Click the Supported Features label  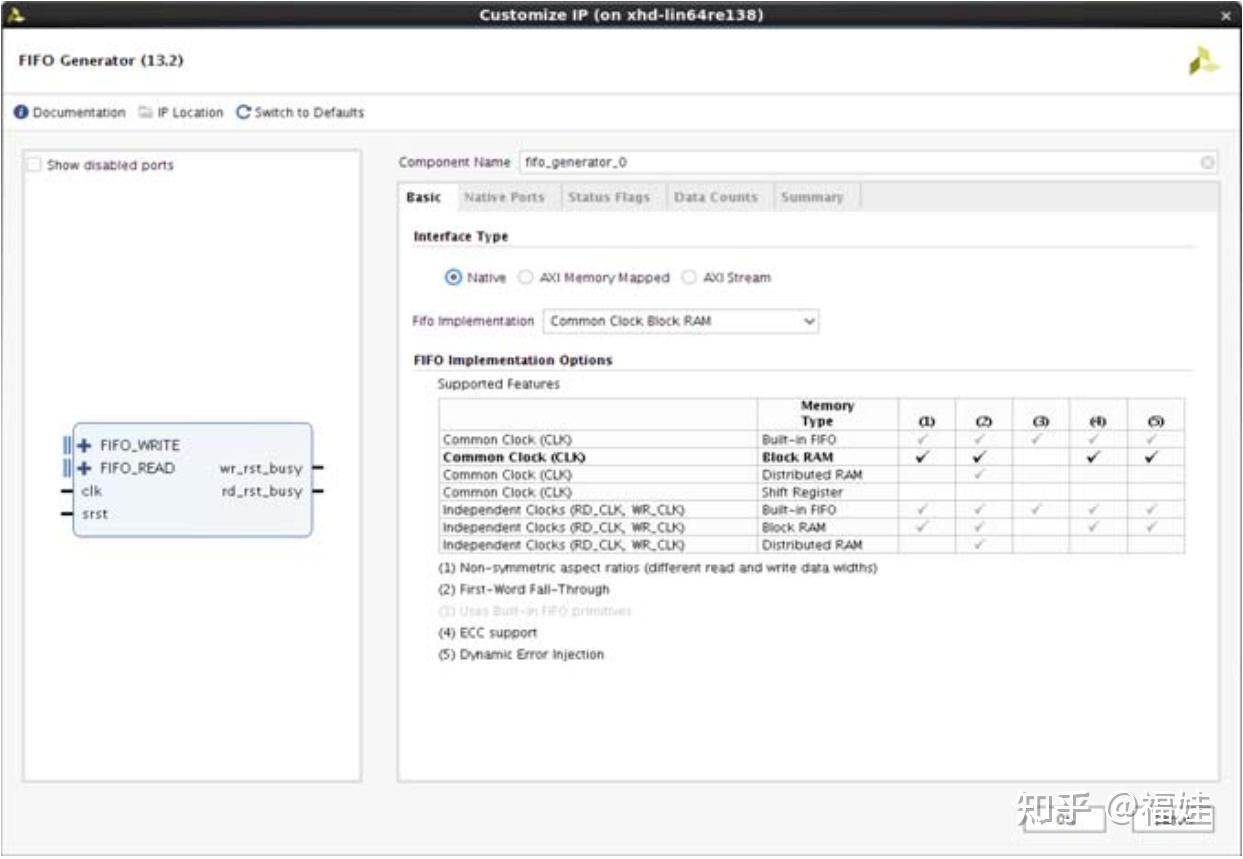pos(498,385)
